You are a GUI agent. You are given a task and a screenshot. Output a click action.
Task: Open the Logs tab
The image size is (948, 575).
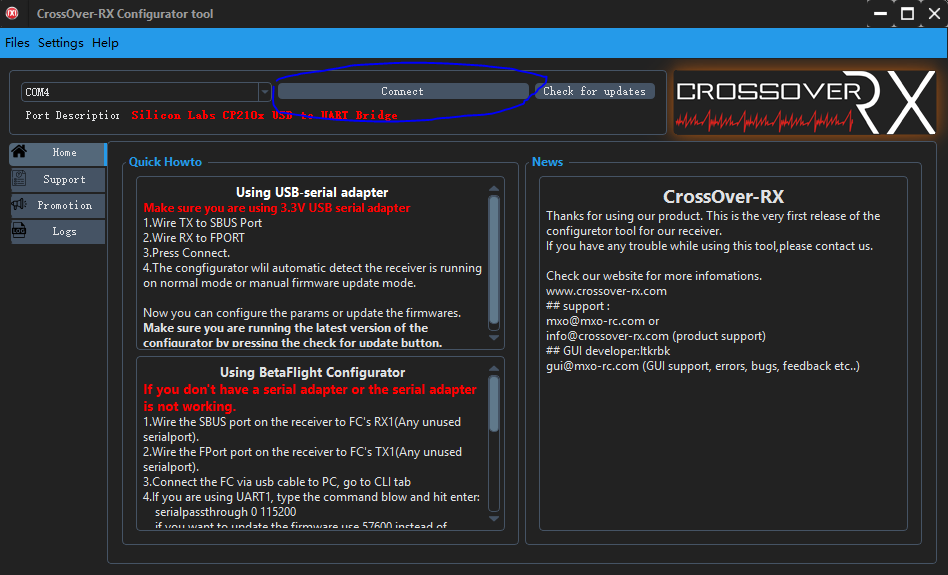pyautogui.click(x=58, y=232)
